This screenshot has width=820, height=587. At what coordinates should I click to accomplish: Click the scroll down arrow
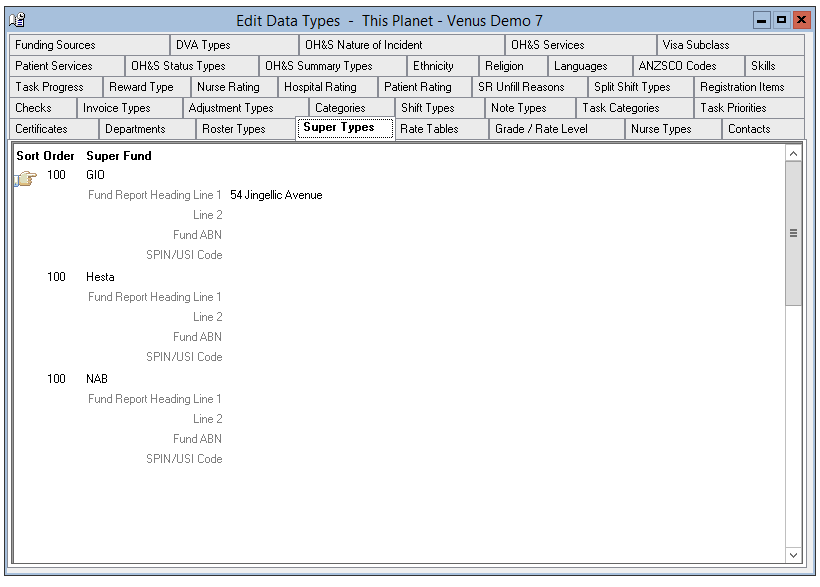793,555
